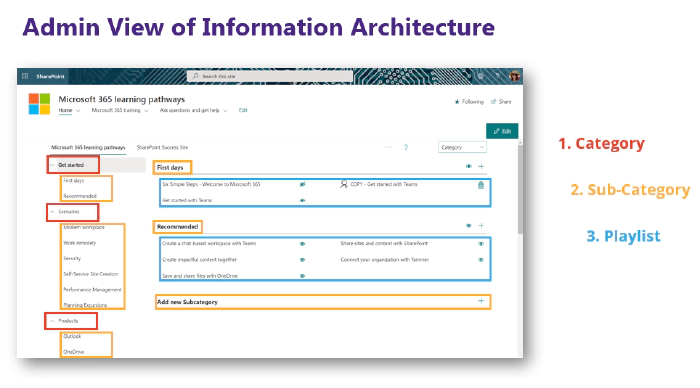Click Following text button
Viewport: 700px width, 388px height.
pos(472,102)
